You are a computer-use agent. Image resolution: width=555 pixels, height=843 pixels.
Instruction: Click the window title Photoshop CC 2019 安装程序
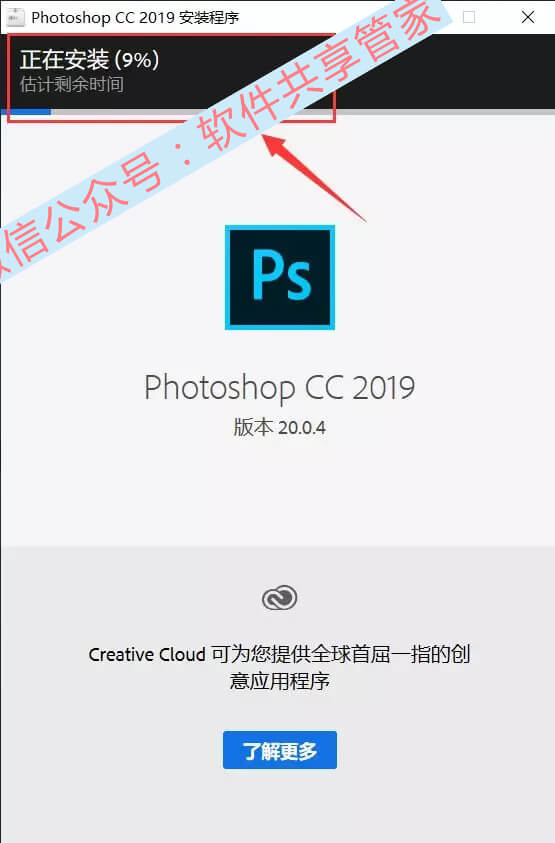click(135, 18)
